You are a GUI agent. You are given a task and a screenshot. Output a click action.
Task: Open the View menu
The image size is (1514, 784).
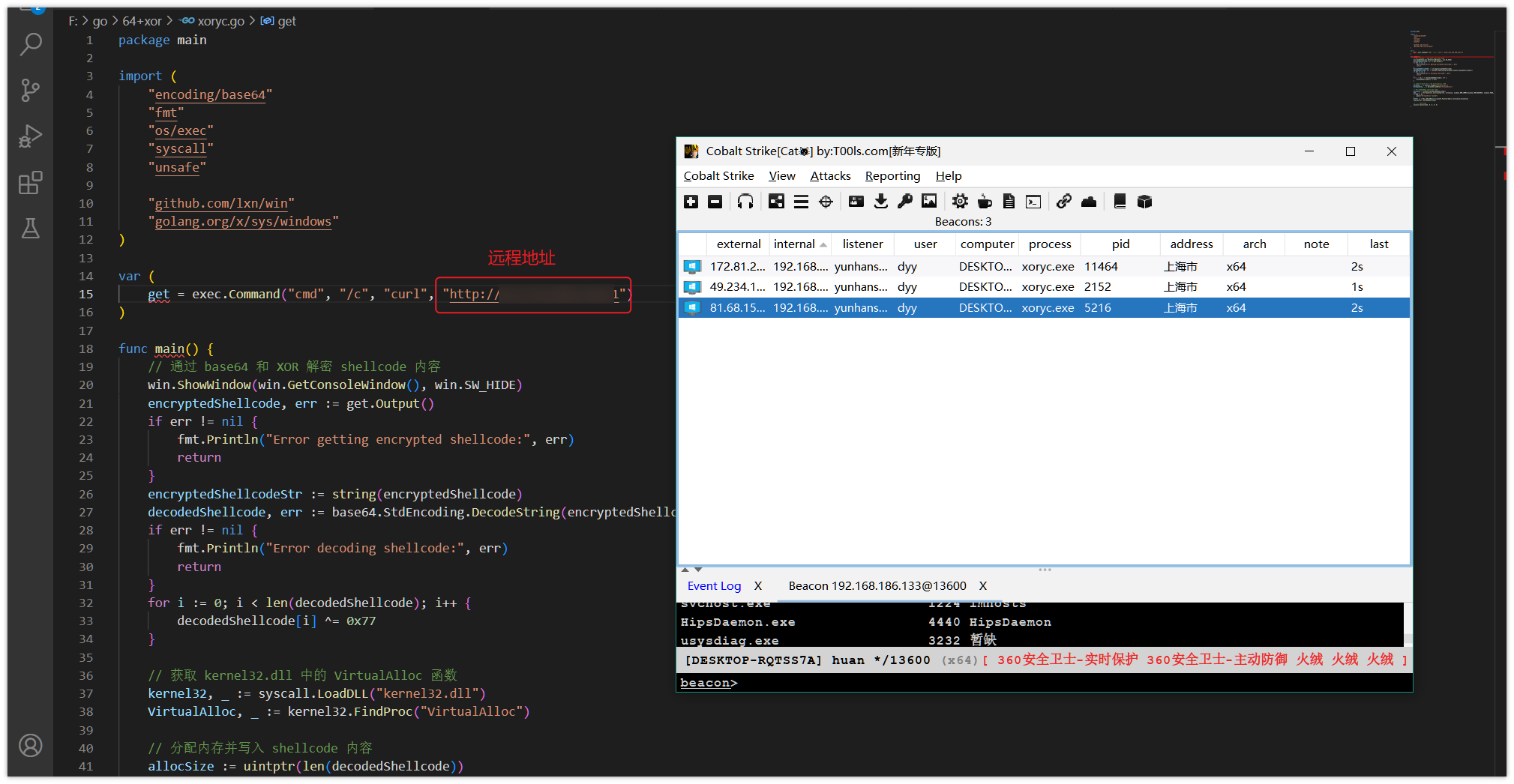(x=781, y=175)
